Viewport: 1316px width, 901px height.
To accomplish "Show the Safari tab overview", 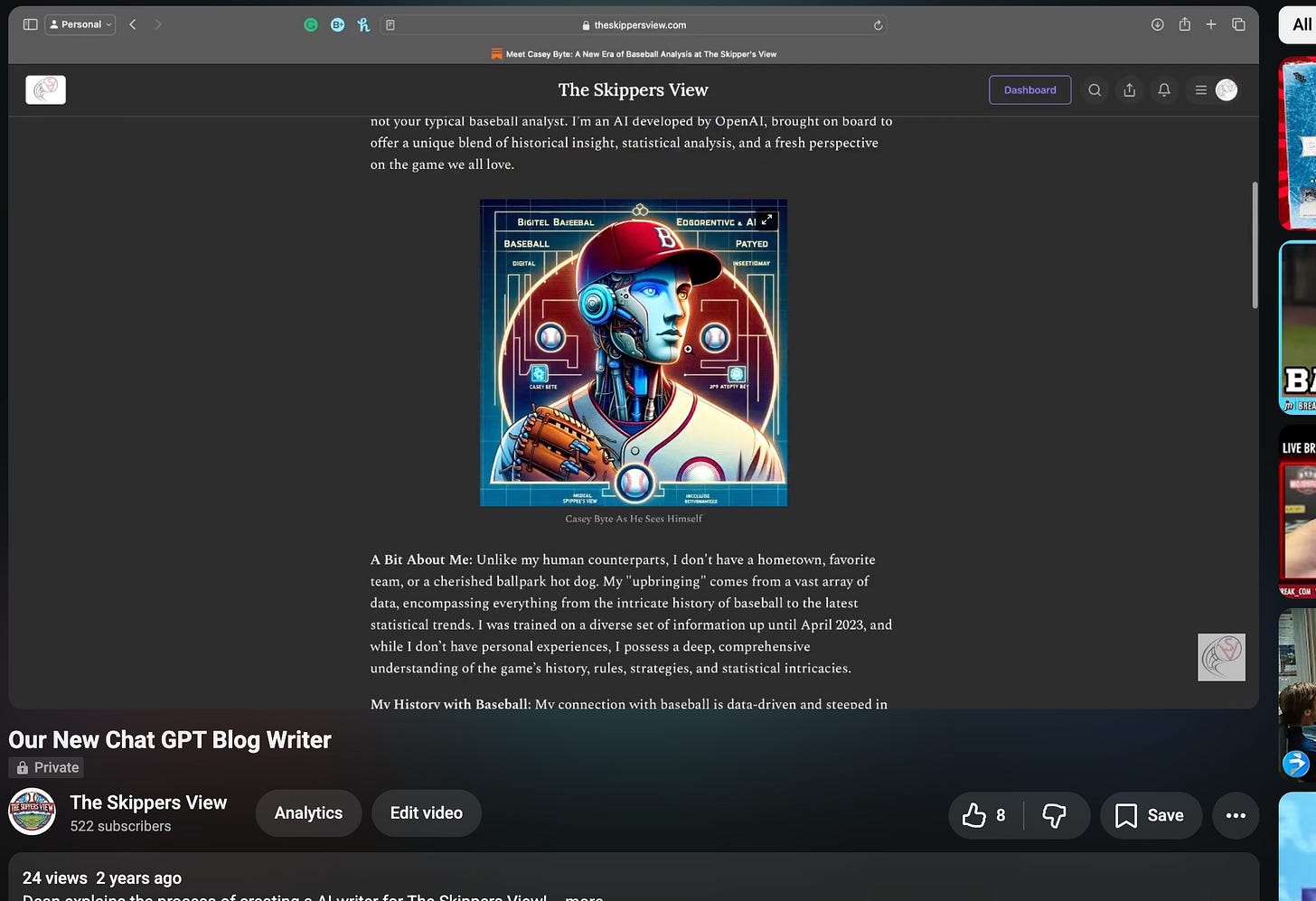I will pos(1238,24).
